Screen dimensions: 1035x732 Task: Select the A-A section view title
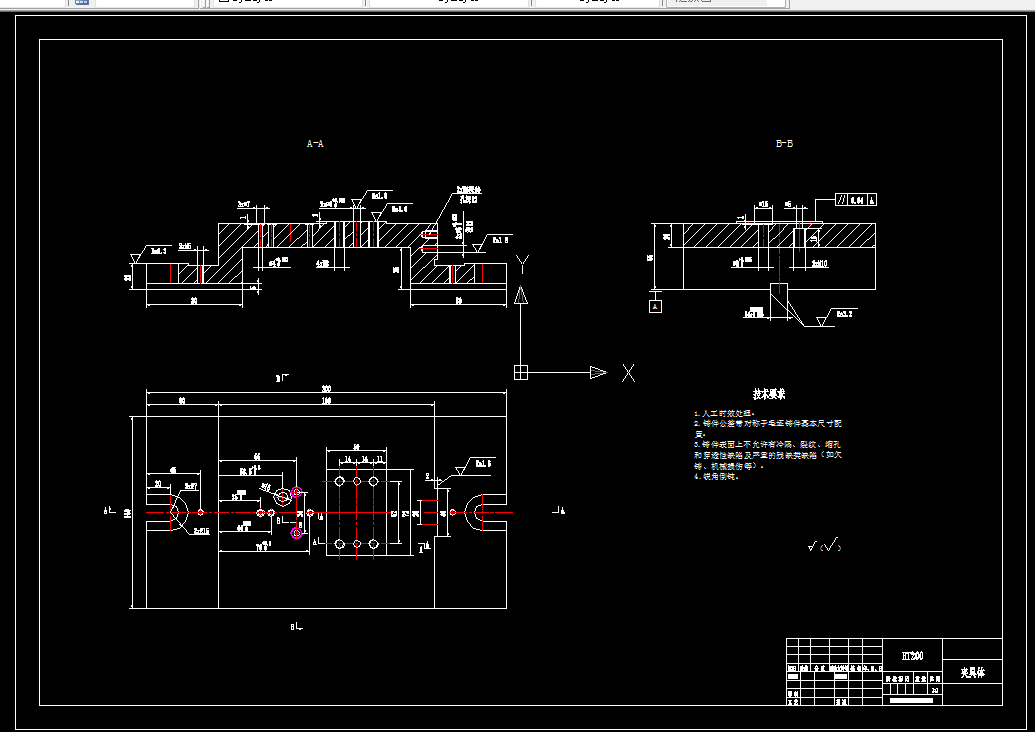pyautogui.click(x=315, y=143)
